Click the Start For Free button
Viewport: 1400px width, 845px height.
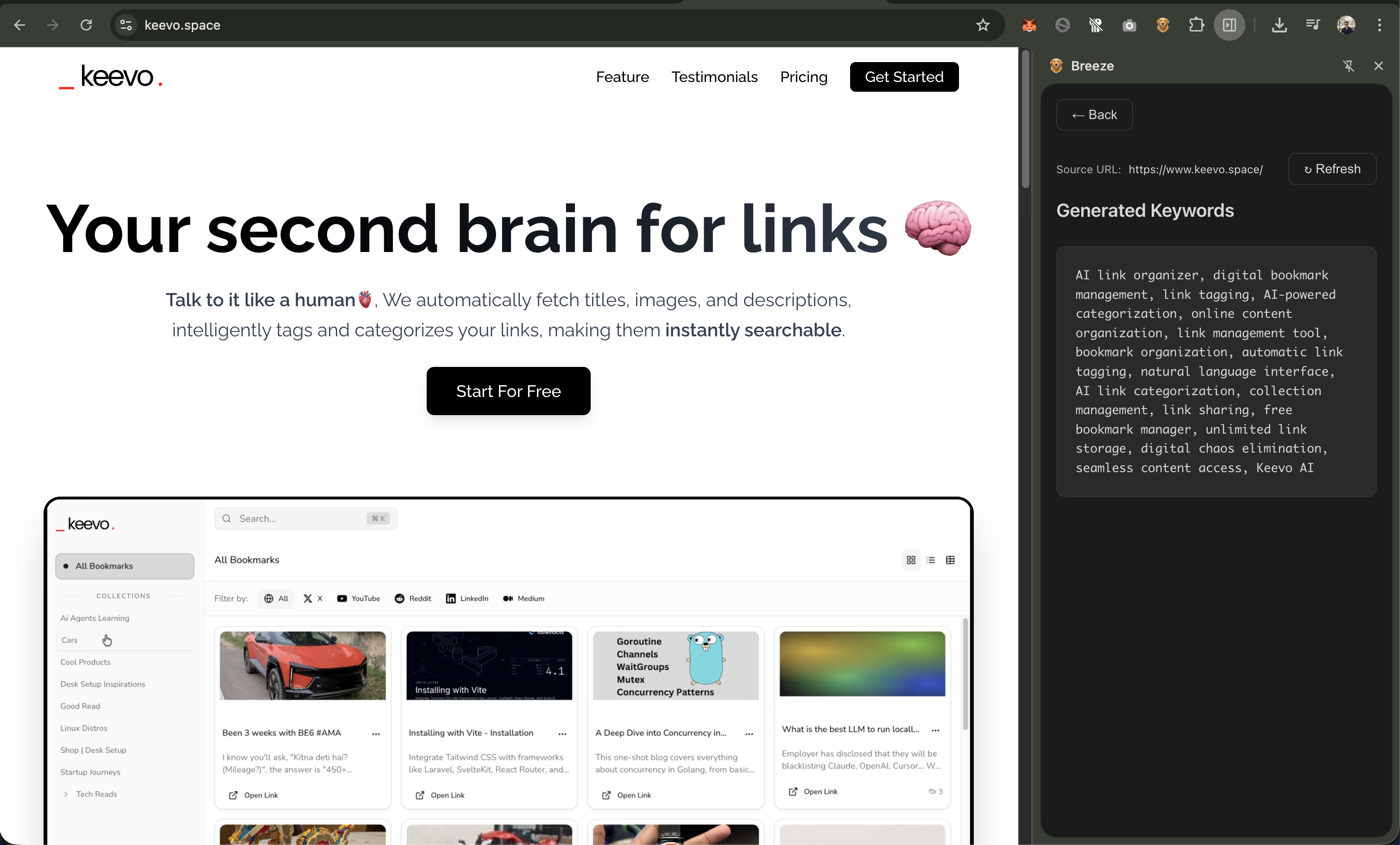[508, 391]
